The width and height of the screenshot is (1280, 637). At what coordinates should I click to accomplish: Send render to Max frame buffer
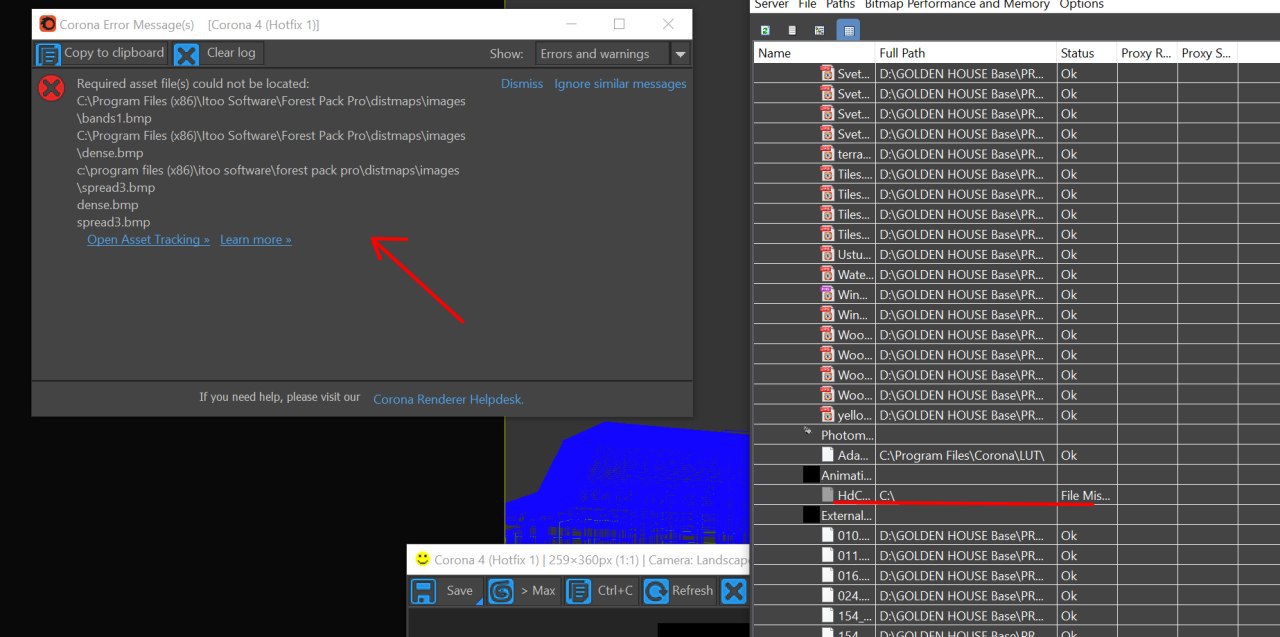click(523, 591)
